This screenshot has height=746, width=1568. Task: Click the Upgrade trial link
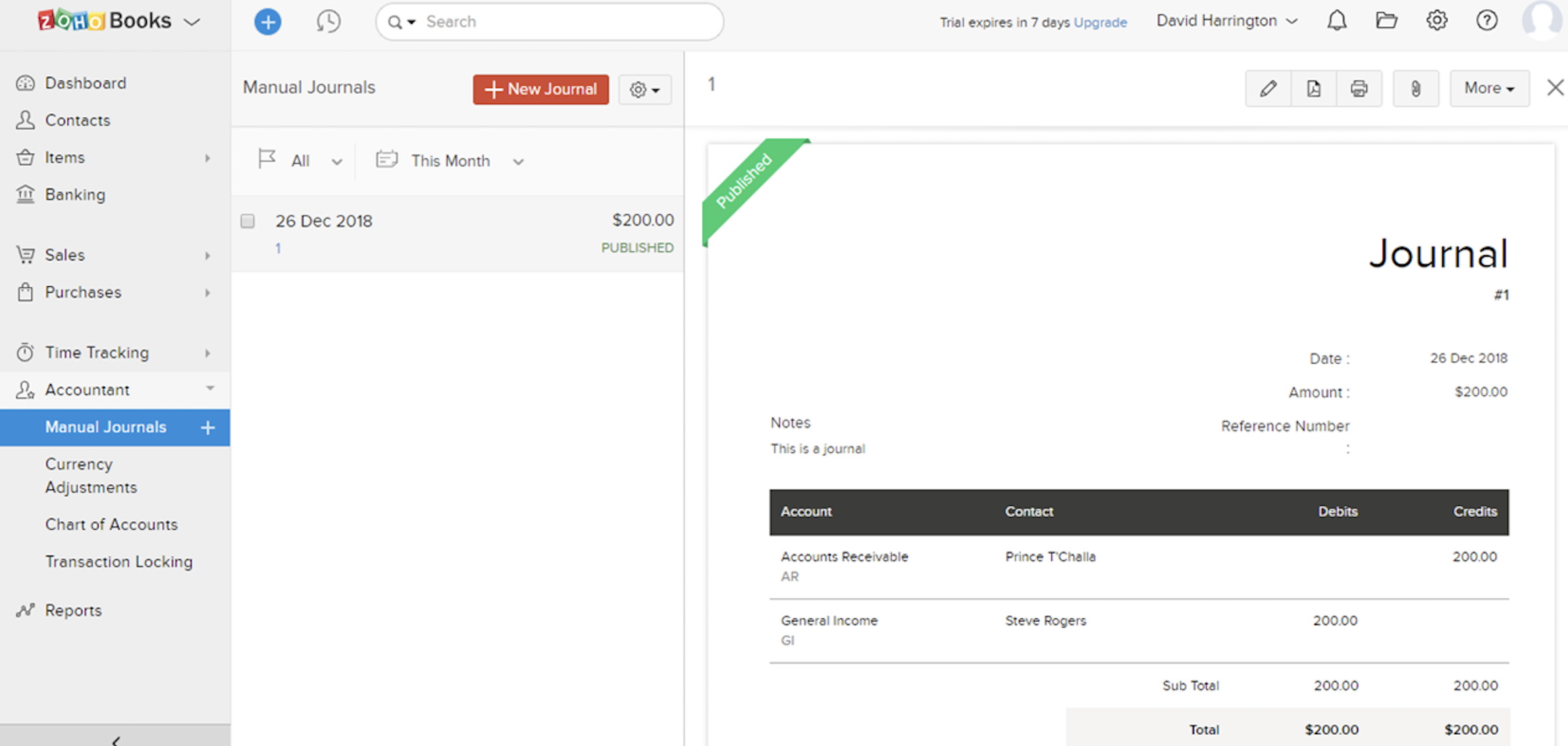pos(1100,22)
